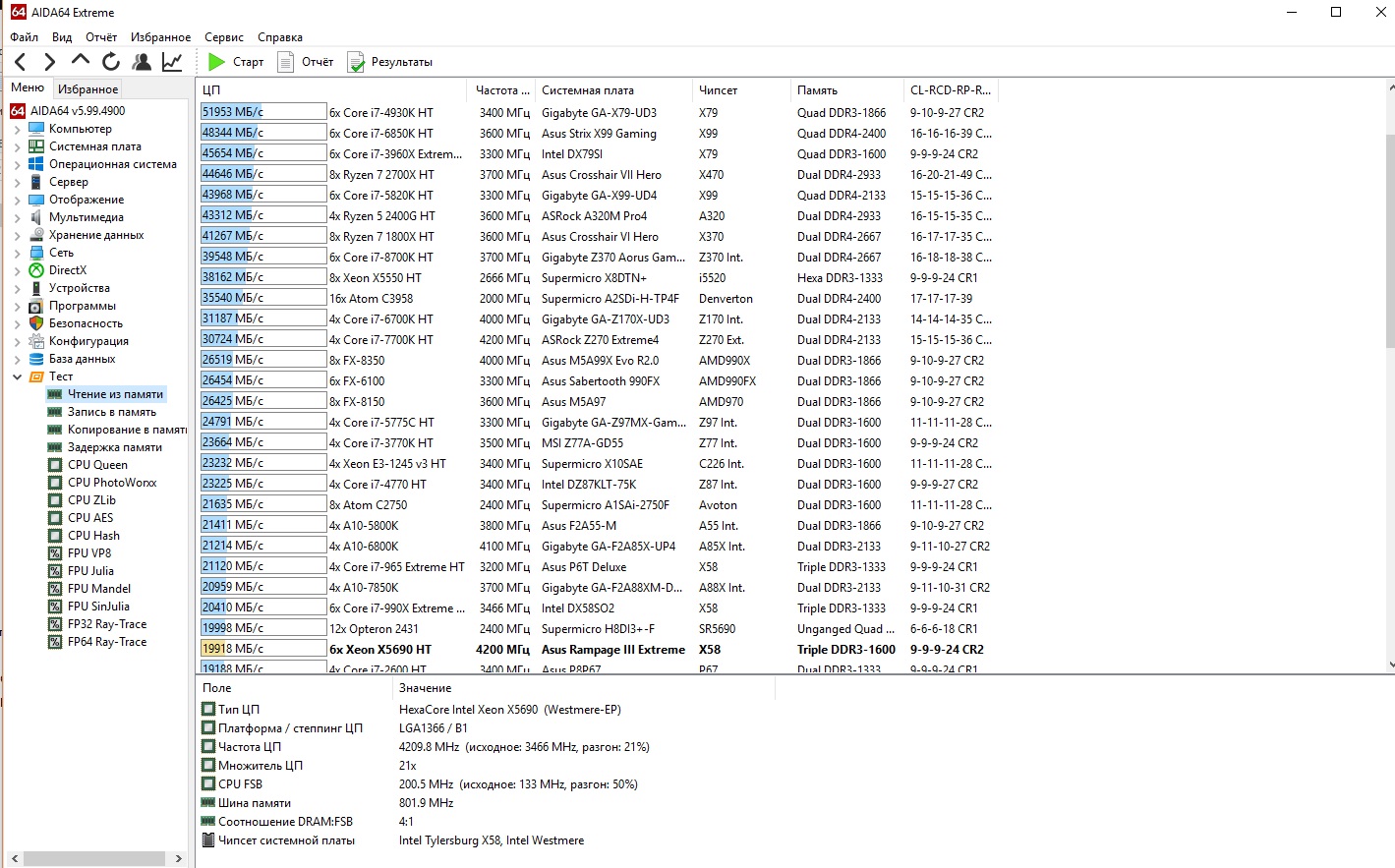
Task: Select the 6x Xeon X5690 HT result row
Action: [598, 649]
